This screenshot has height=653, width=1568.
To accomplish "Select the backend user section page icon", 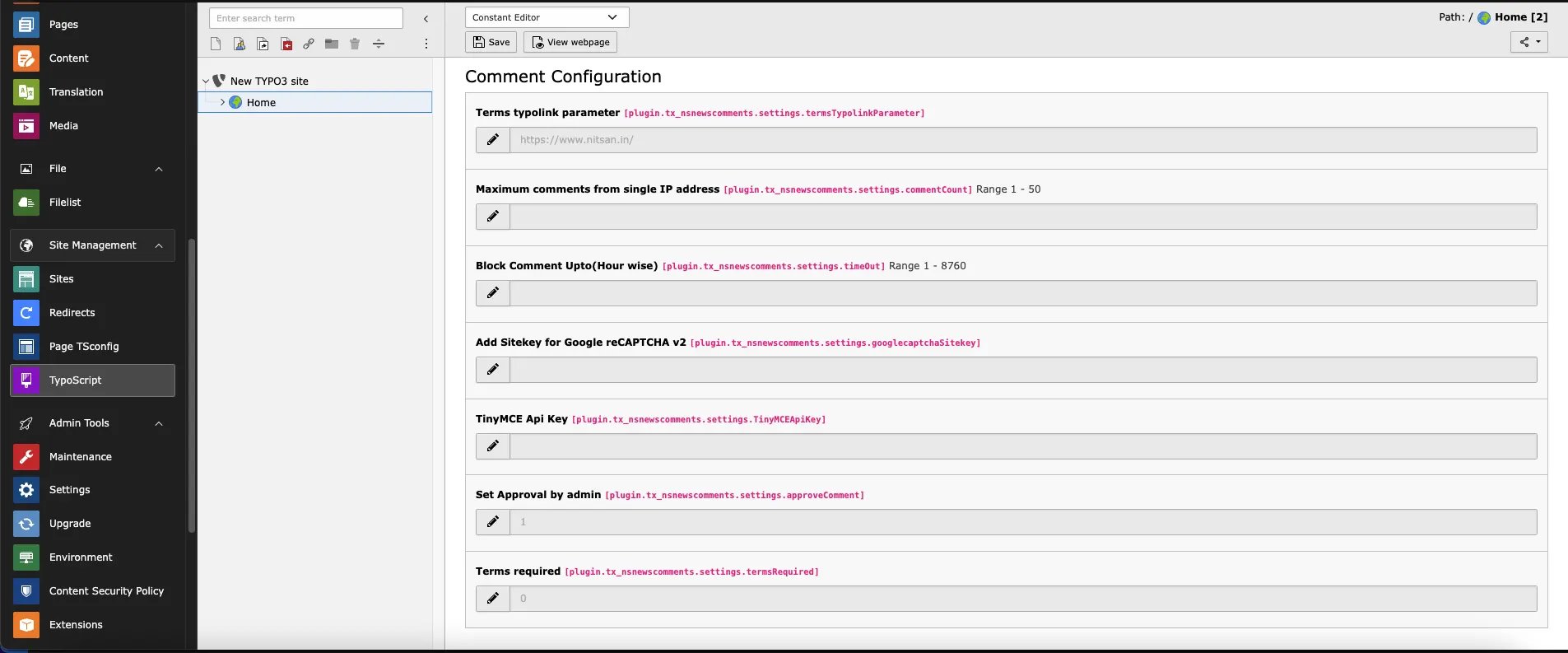I will point(240,44).
